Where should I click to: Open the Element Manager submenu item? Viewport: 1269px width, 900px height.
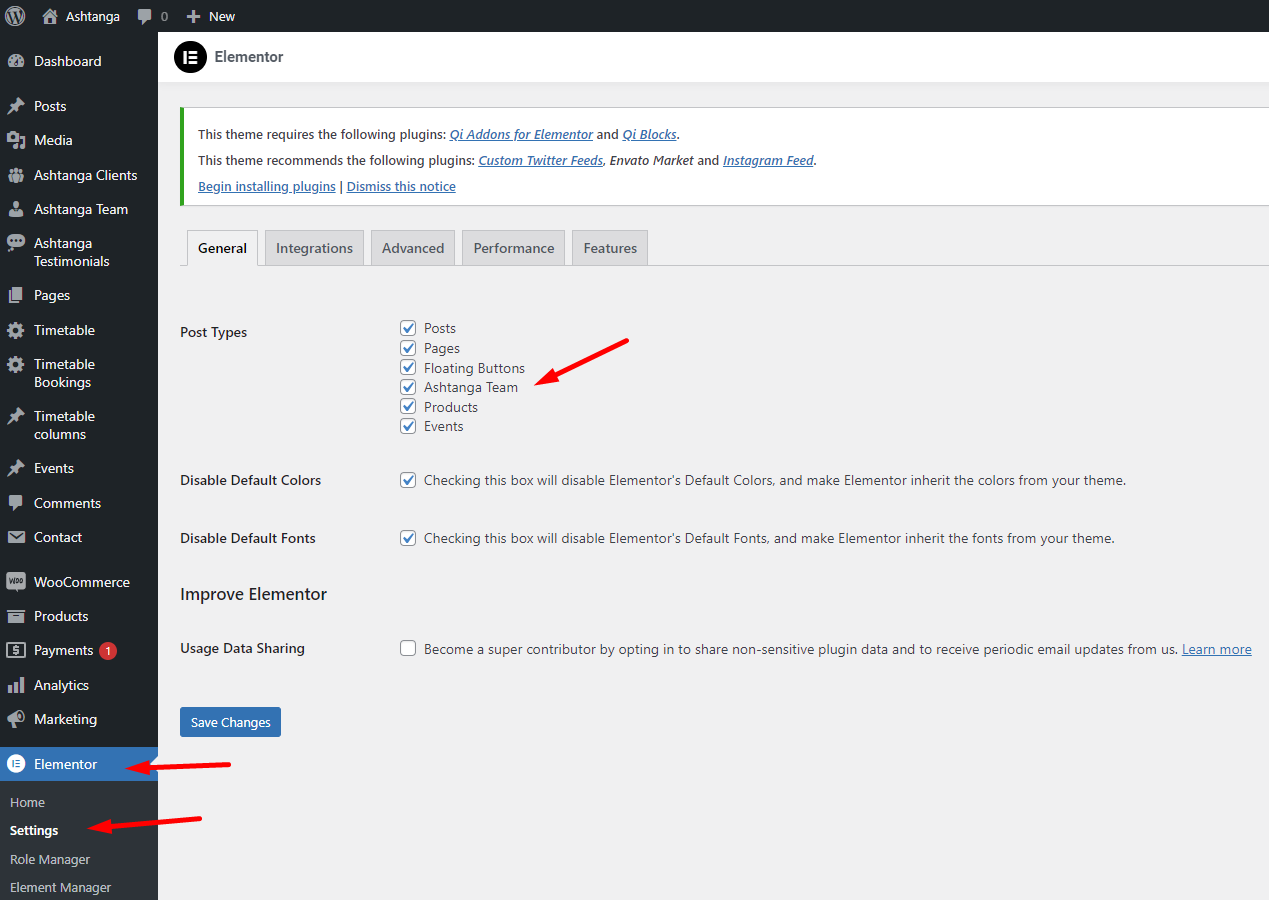(x=61, y=887)
